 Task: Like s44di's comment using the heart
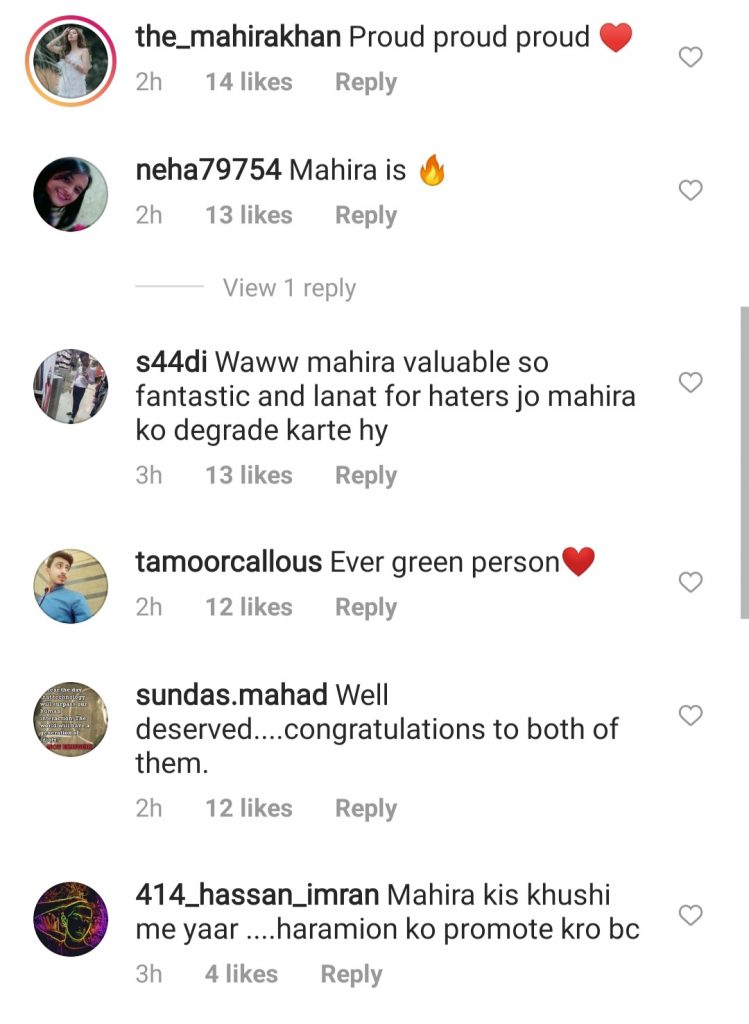click(x=690, y=382)
